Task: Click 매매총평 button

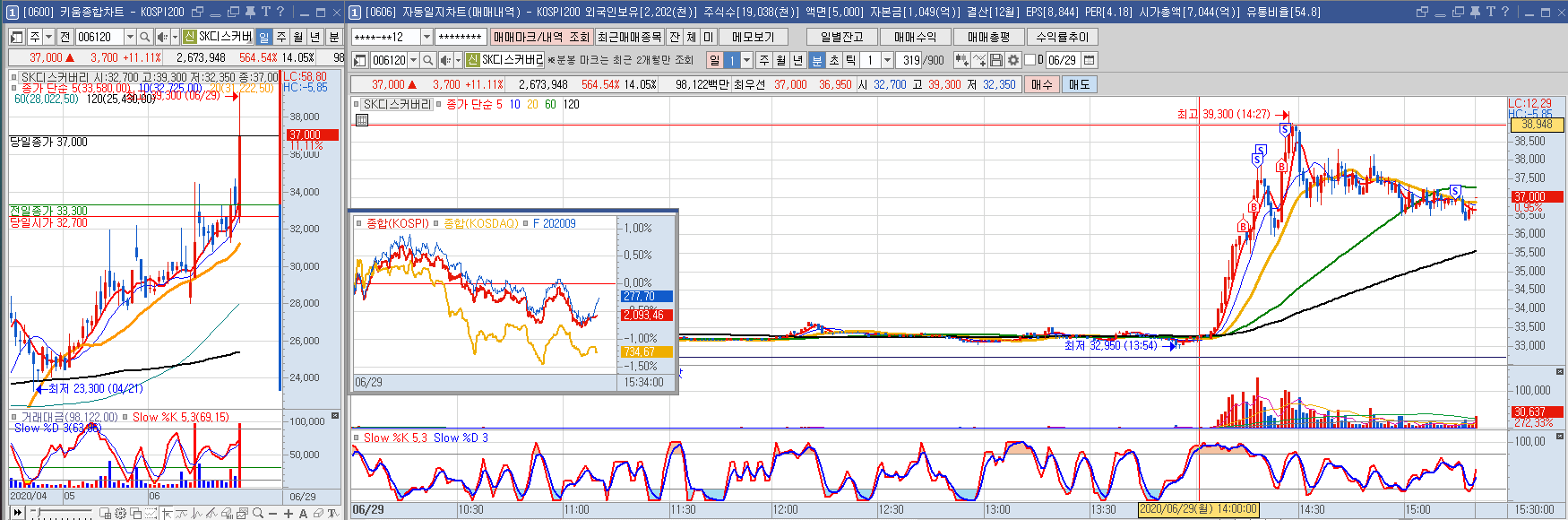Action: coord(989,37)
